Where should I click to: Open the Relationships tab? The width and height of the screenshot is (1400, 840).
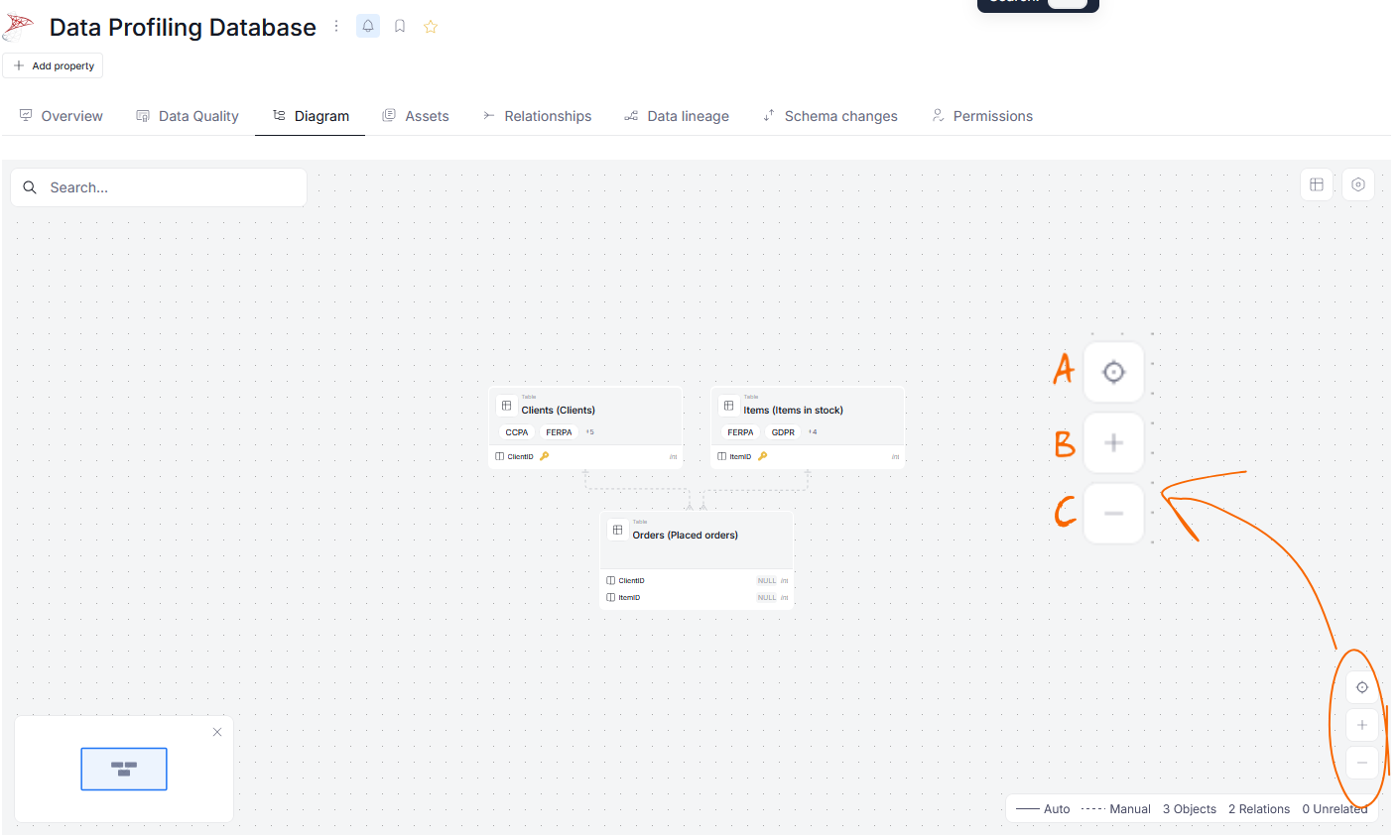537,116
